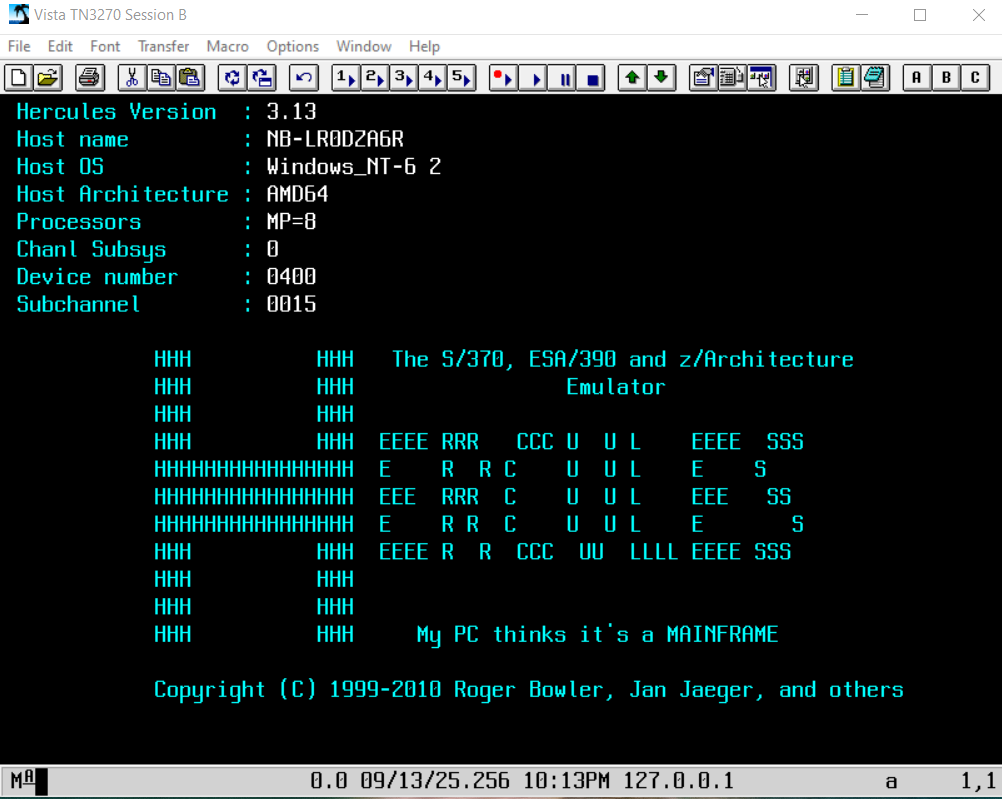This screenshot has height=799, width=1002.
Task: Run macro 3 toolbar button
Action: coord(403,78)
